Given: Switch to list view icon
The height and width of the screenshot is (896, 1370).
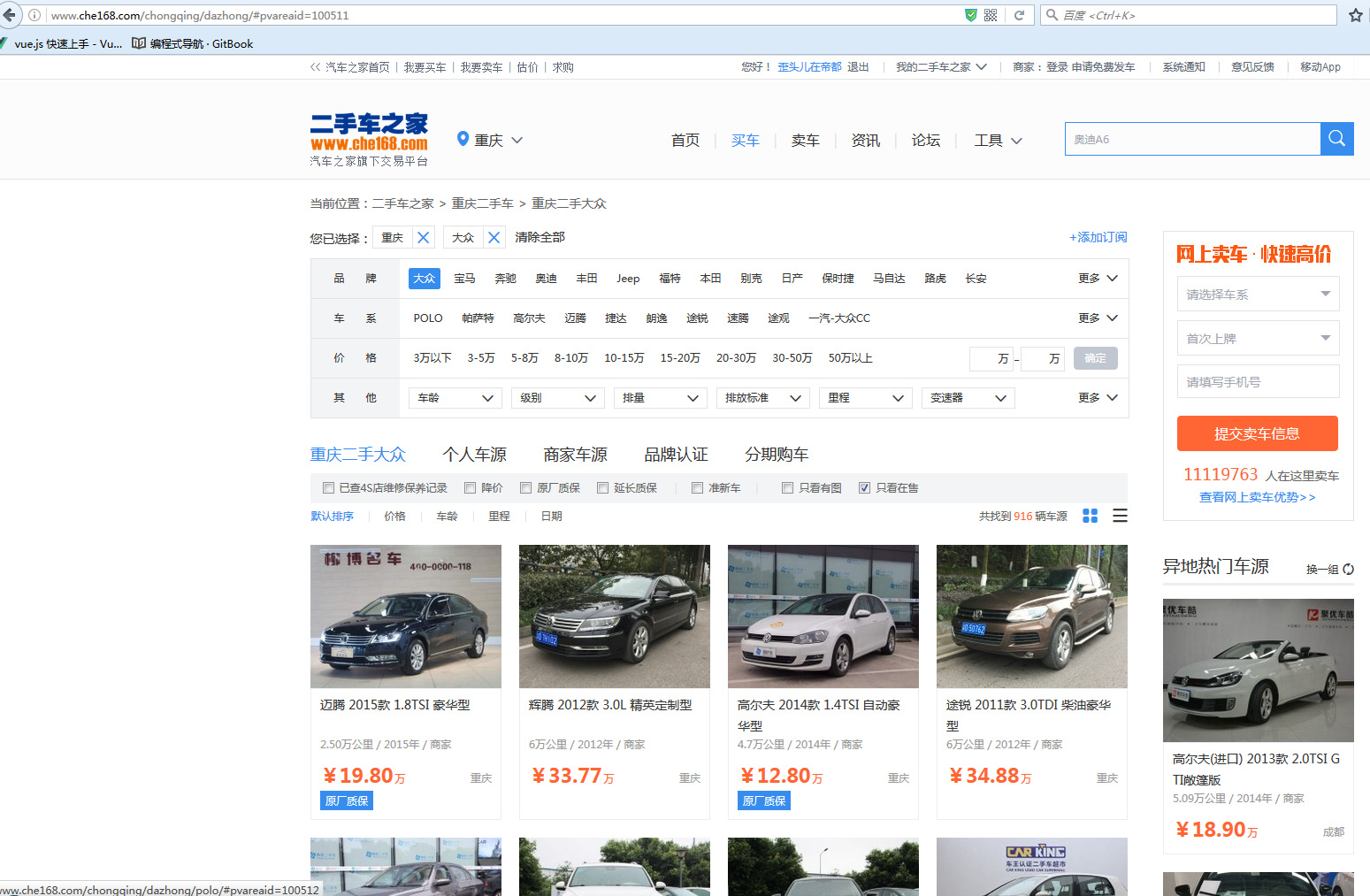Looking at the screenshot, I should pyautogui.click(x=1120, y=516).
